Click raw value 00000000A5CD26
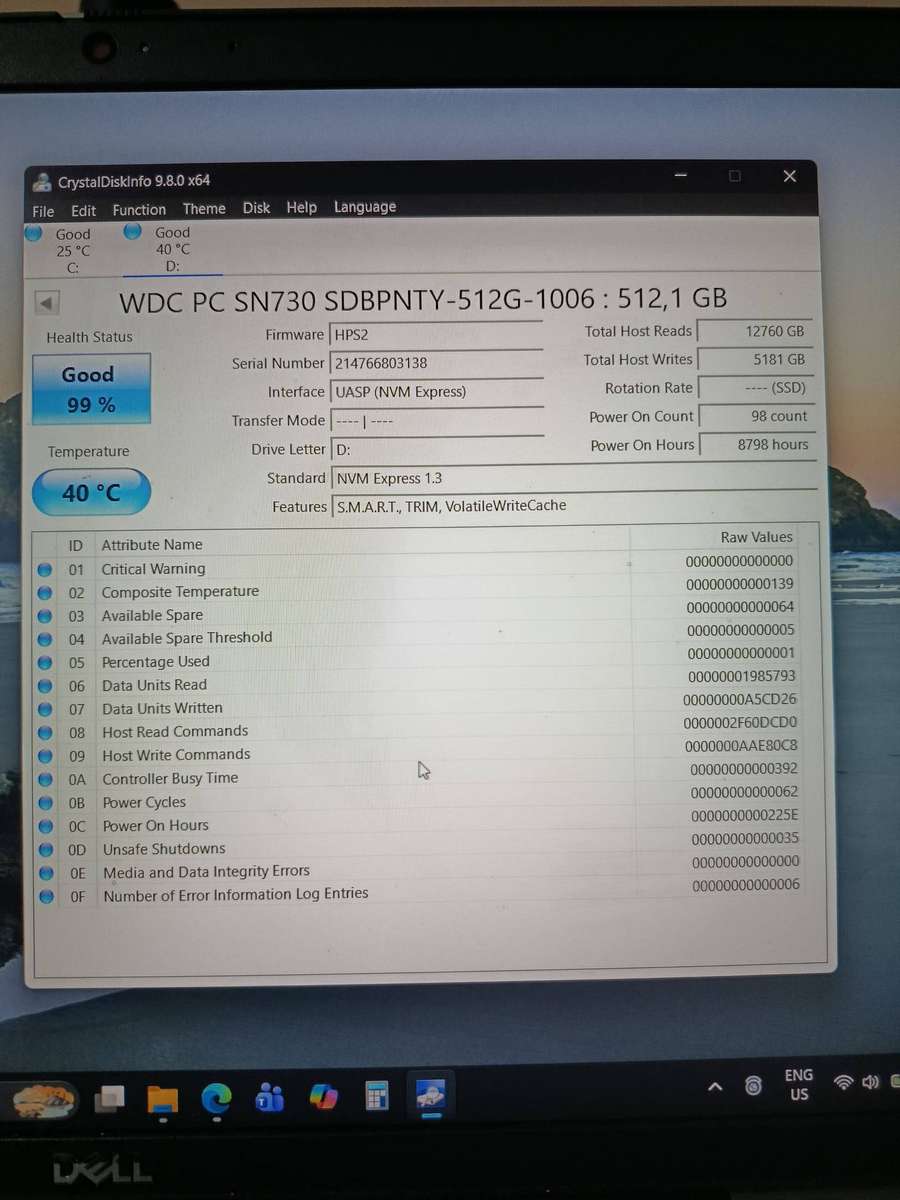The height and width of the screenshot is (1200, 900). click(740, 699)
